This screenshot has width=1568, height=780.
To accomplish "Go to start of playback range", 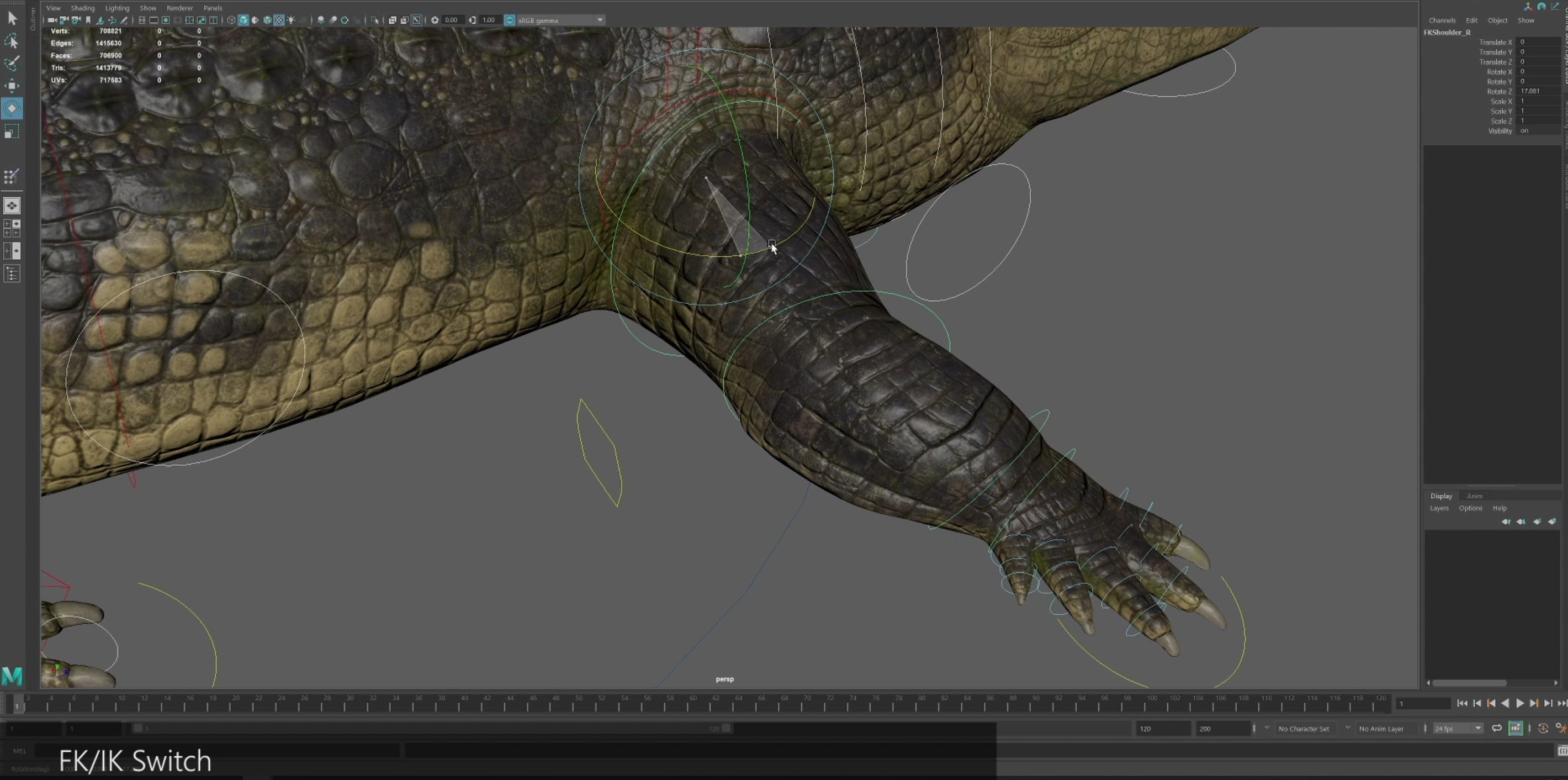I will [x=1462, y=703].
